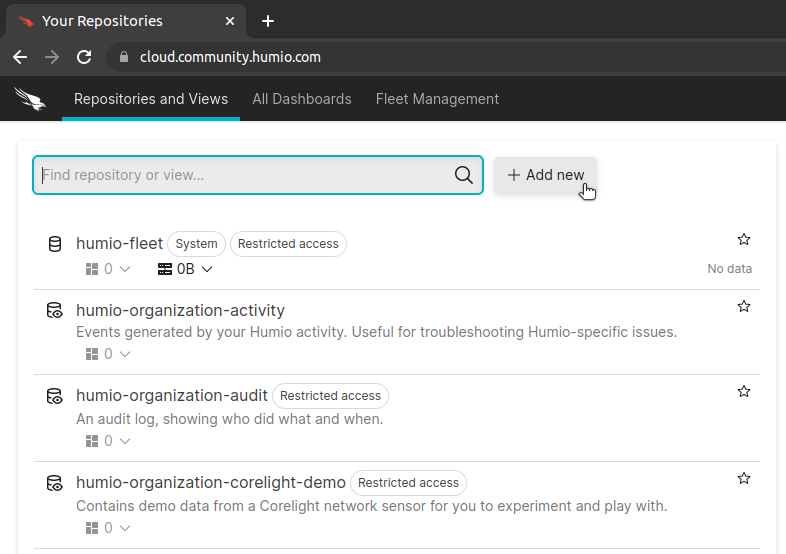Star the humio-organization-activity view
Image resolution: width=786 pixels, height=554 pixels.
click(744, 306)
